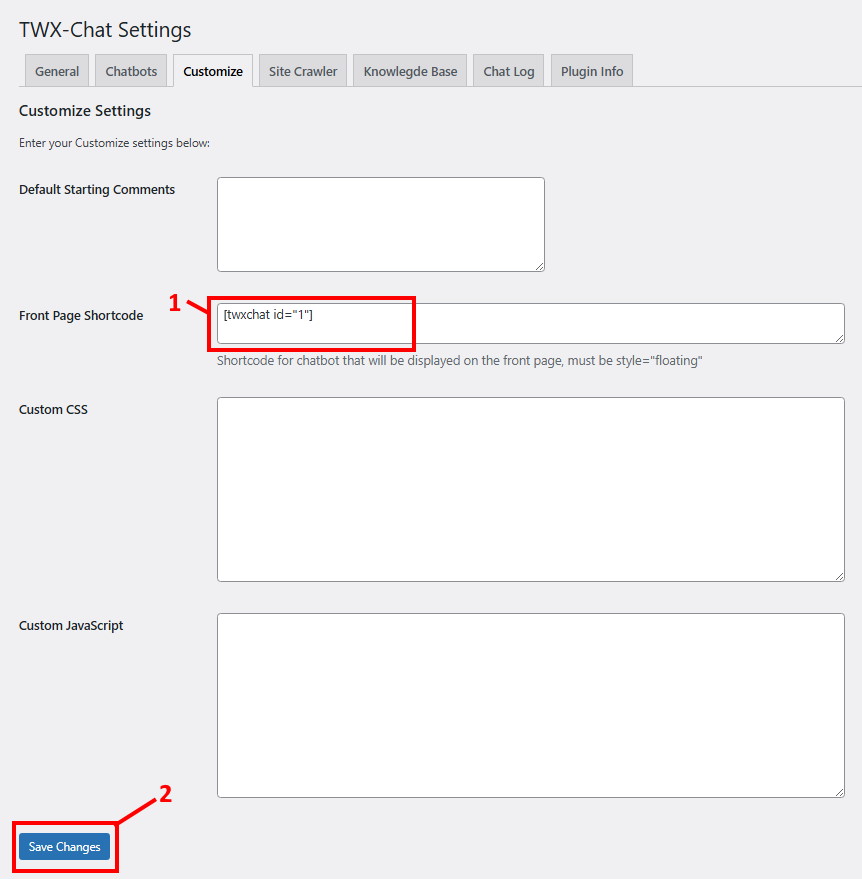Screen dimensions: 862x879
Task: View the Chat Log tab
Action: tap(509, 71)
